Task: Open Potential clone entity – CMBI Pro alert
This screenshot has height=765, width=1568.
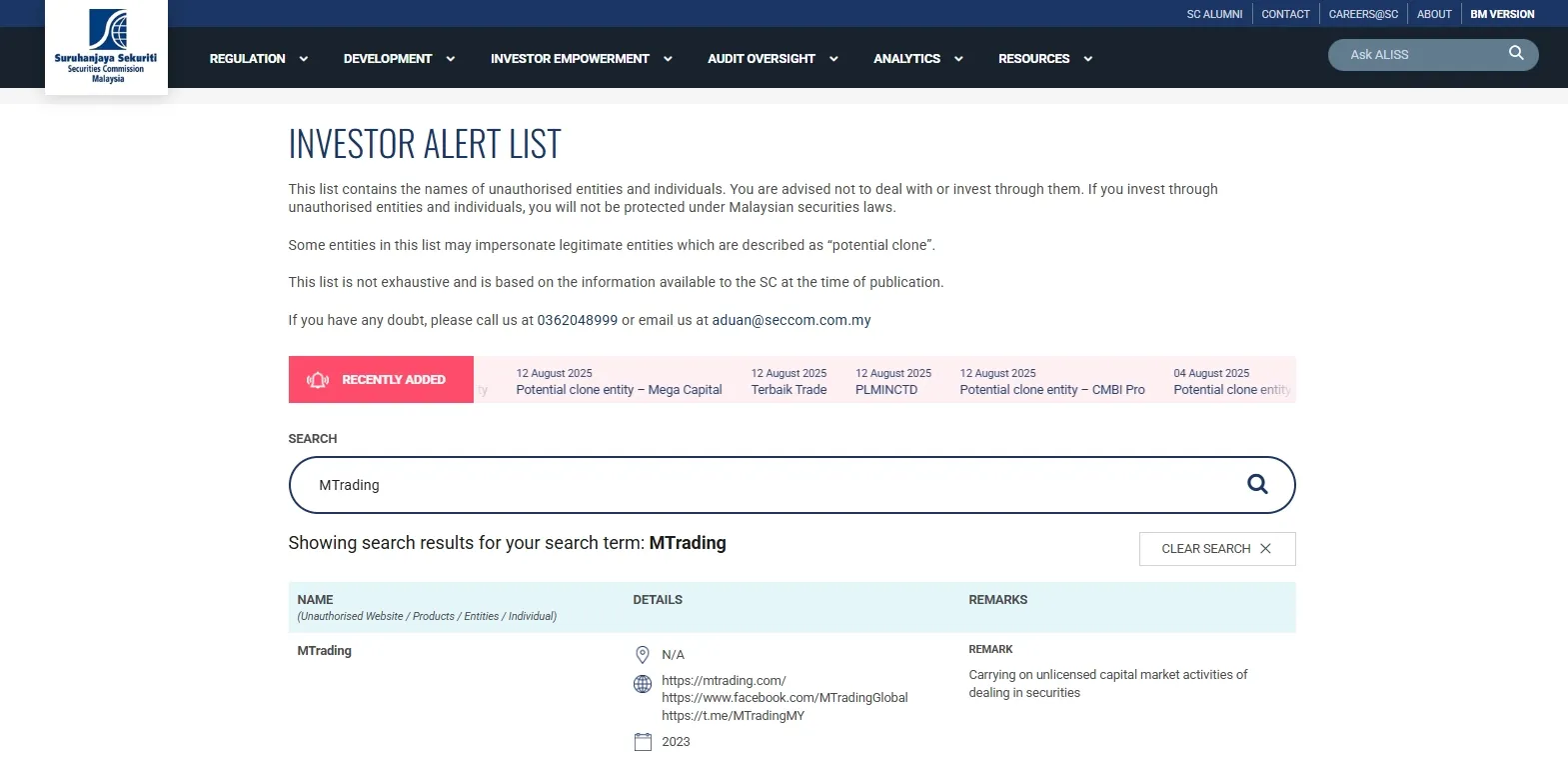Action: pos(1052,381)
